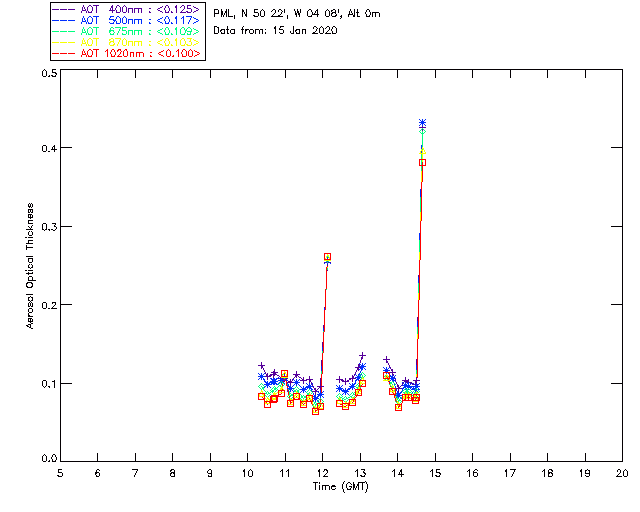The width and height of the screenshot is (640, 512).
Task: Click the 0.1 y-axis label
Action: pos(49,383)
